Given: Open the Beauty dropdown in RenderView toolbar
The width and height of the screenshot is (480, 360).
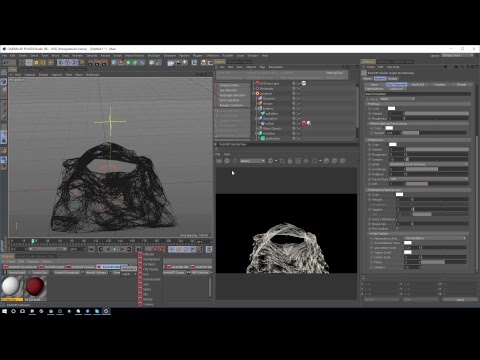Looking at the screenshot, I should (252, 161).
